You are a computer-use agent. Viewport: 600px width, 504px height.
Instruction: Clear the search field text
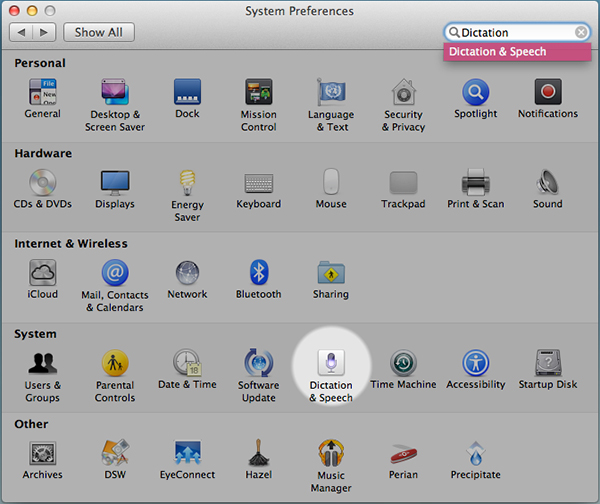(x=581, y=32)
